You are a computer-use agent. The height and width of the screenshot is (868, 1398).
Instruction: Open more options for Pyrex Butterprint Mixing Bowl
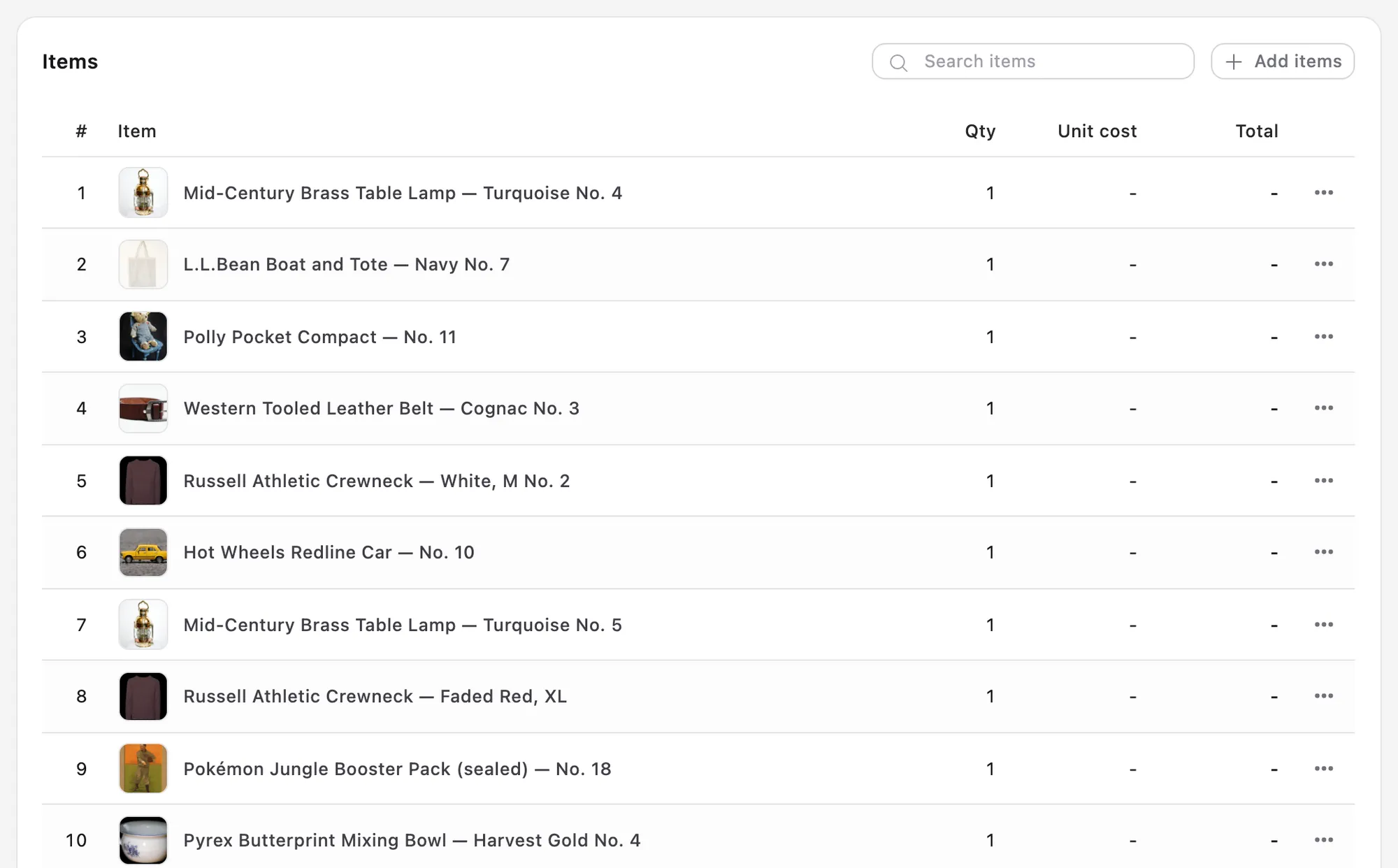click(1323, 839)
